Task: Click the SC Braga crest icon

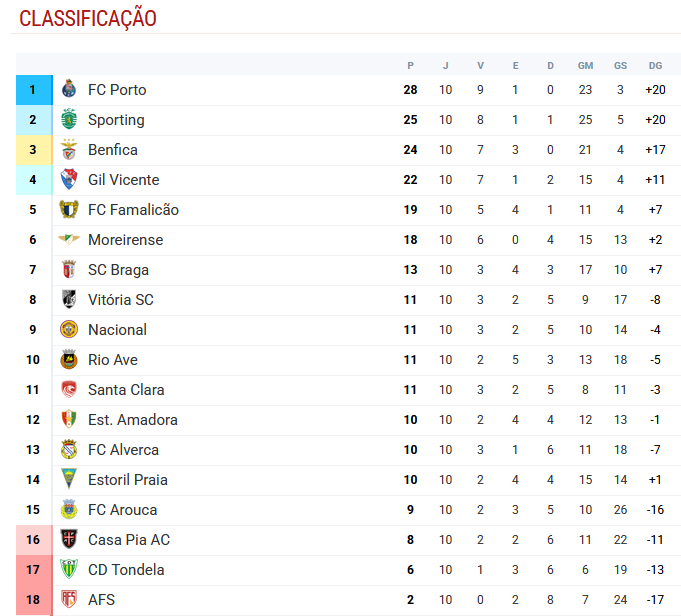Action: pyautogui.click(x=69, y=270)
